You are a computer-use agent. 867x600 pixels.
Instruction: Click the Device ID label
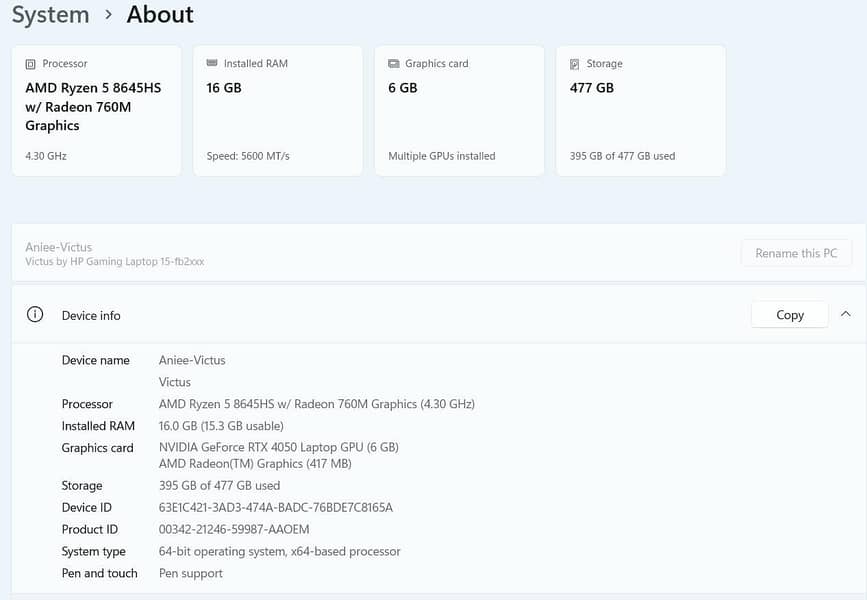pos(87,508)
